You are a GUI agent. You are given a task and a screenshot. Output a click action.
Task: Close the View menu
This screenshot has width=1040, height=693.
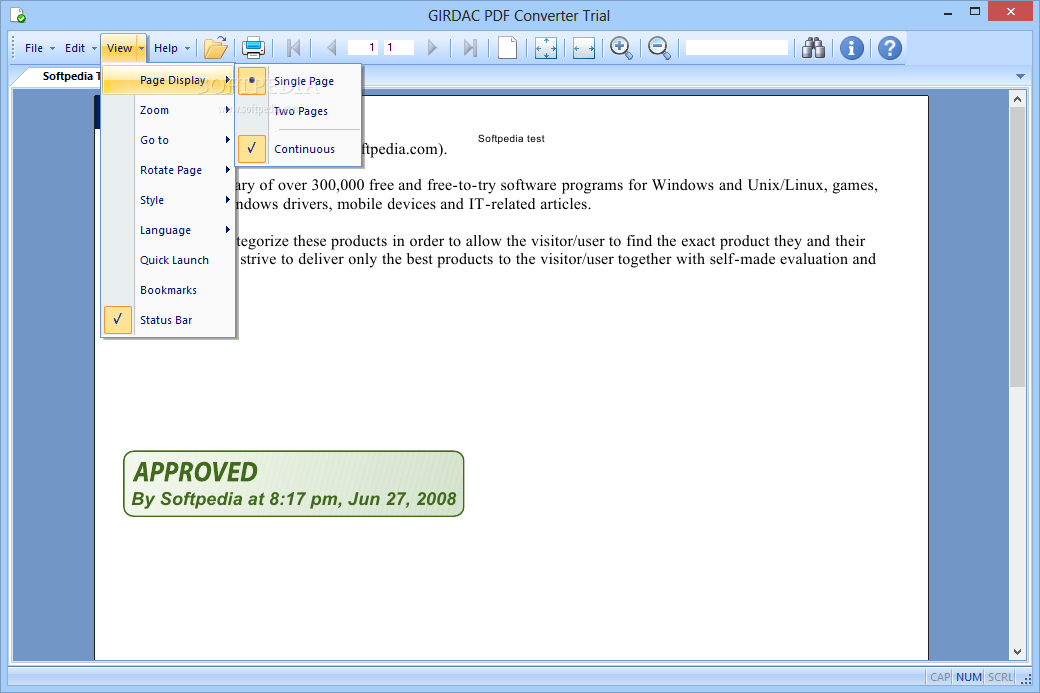point(124,48)
